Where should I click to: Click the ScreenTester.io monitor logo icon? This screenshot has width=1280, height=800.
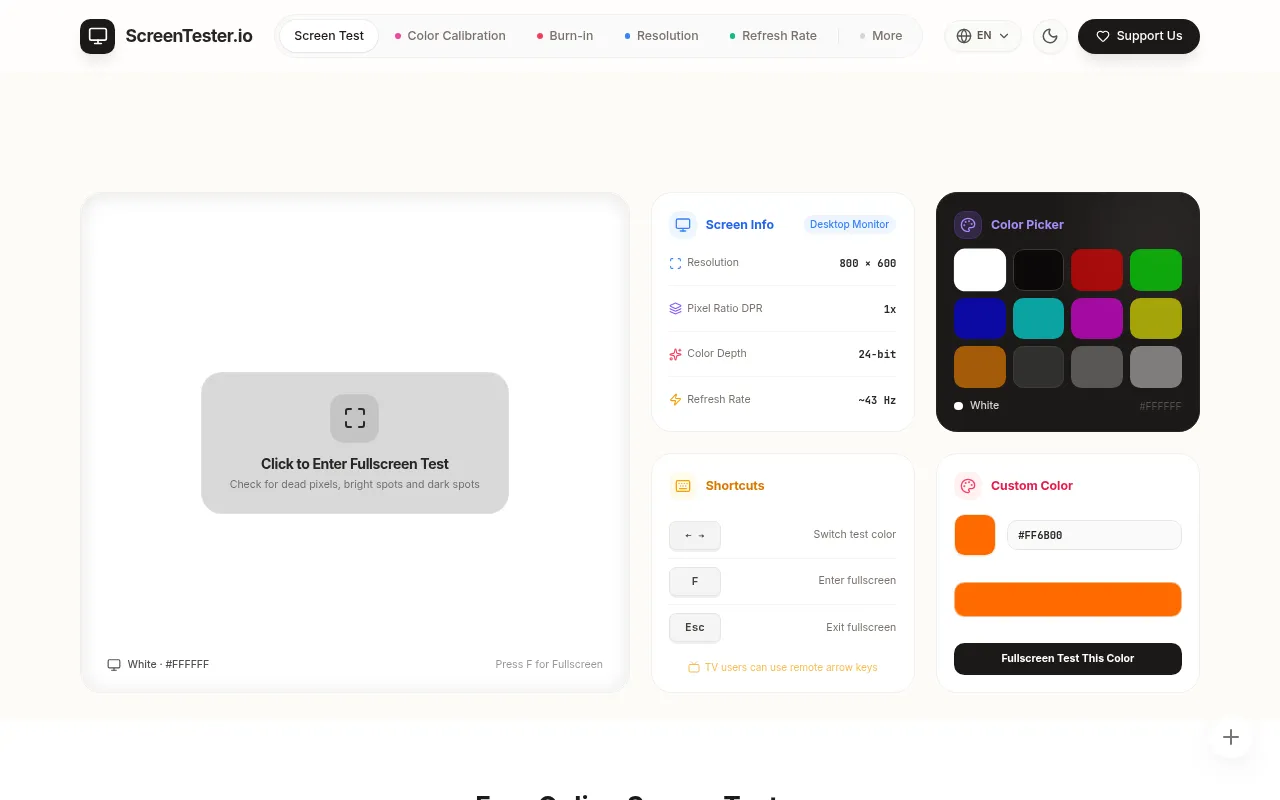coord(98,36)
